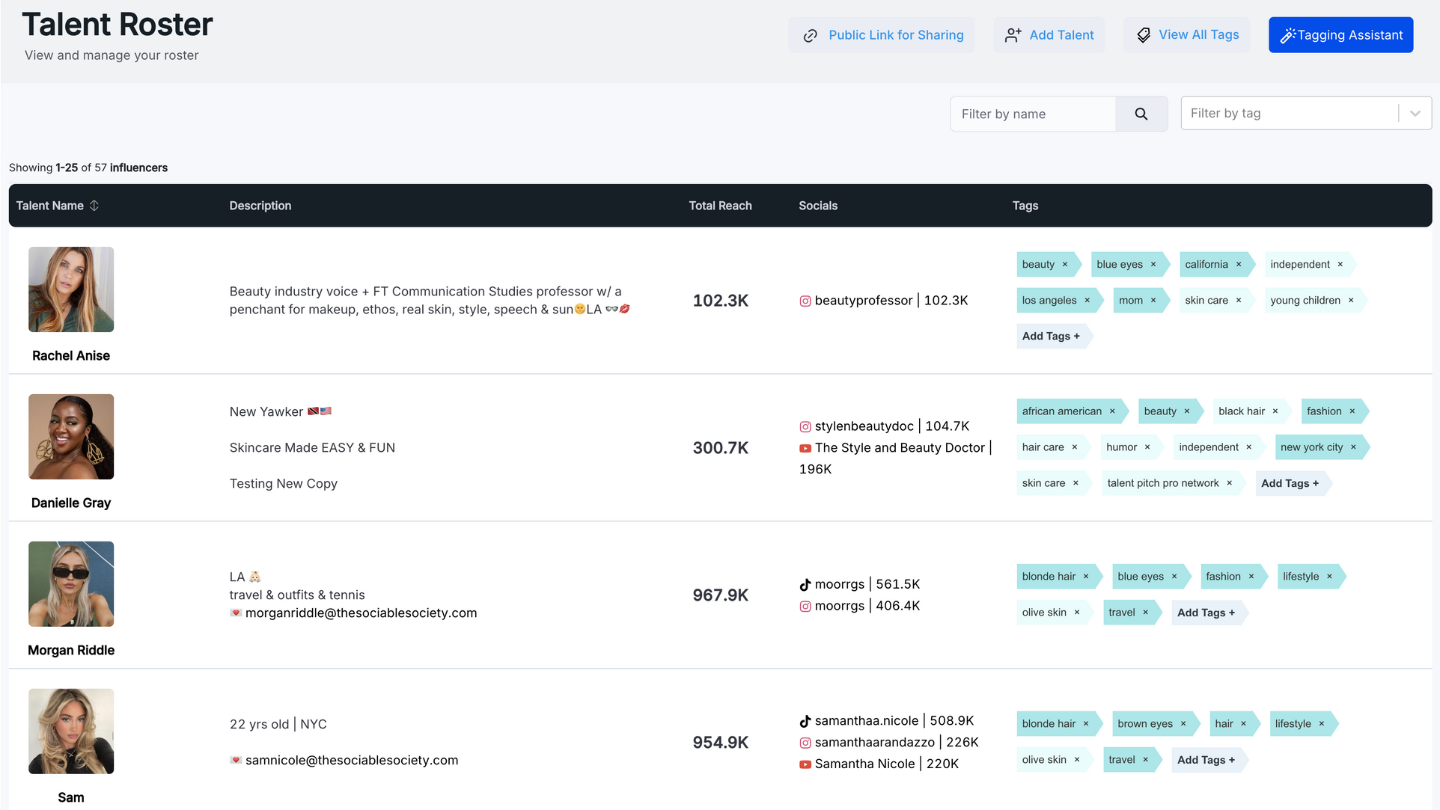Image resolution: width=1440 pixels, height=810 pixels.
Task: Click Instagram icon beside beautyprofessor
Action: 805,301
